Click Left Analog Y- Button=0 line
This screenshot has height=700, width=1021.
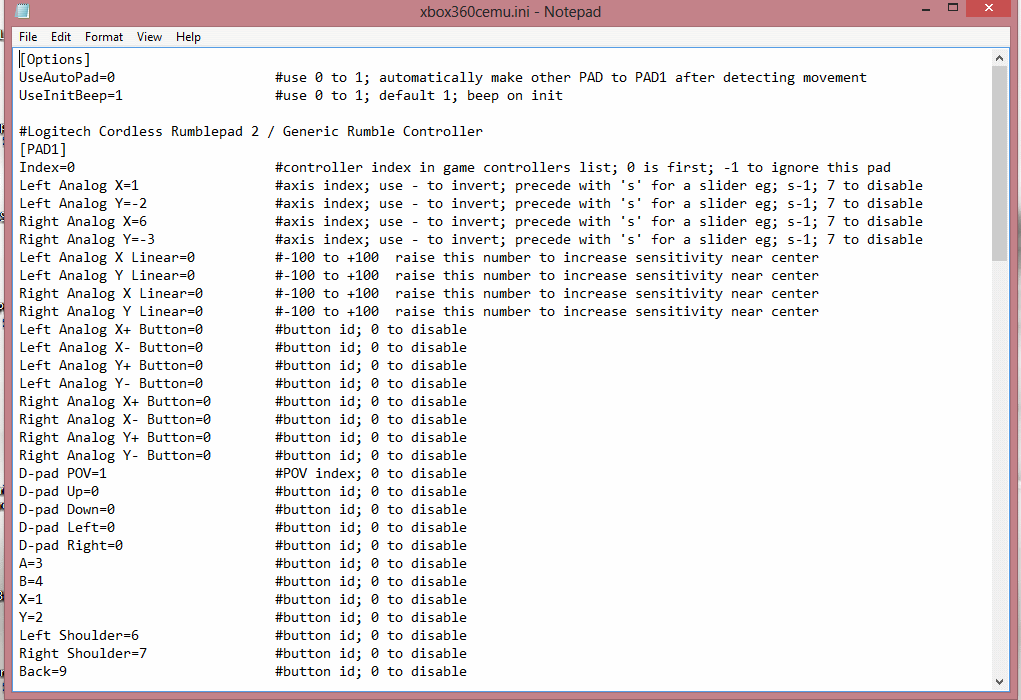[x=111, y=384]
